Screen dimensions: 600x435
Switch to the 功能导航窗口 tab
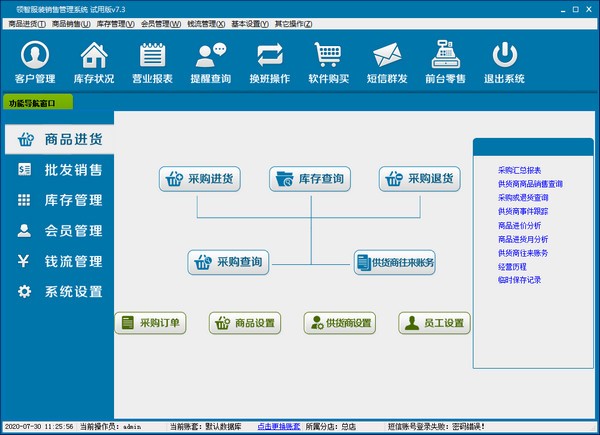pyautogui.click(x=36, y=102)
